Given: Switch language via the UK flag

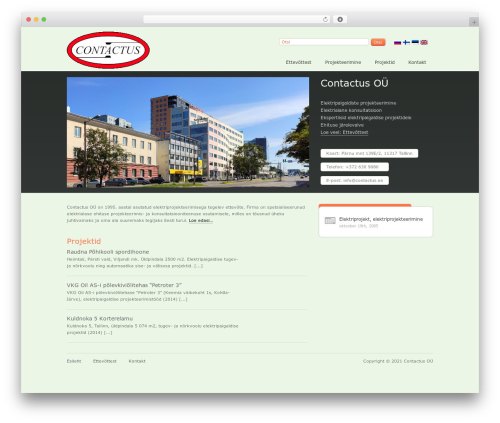Looking at the screenshot, I should click(424, 42).
